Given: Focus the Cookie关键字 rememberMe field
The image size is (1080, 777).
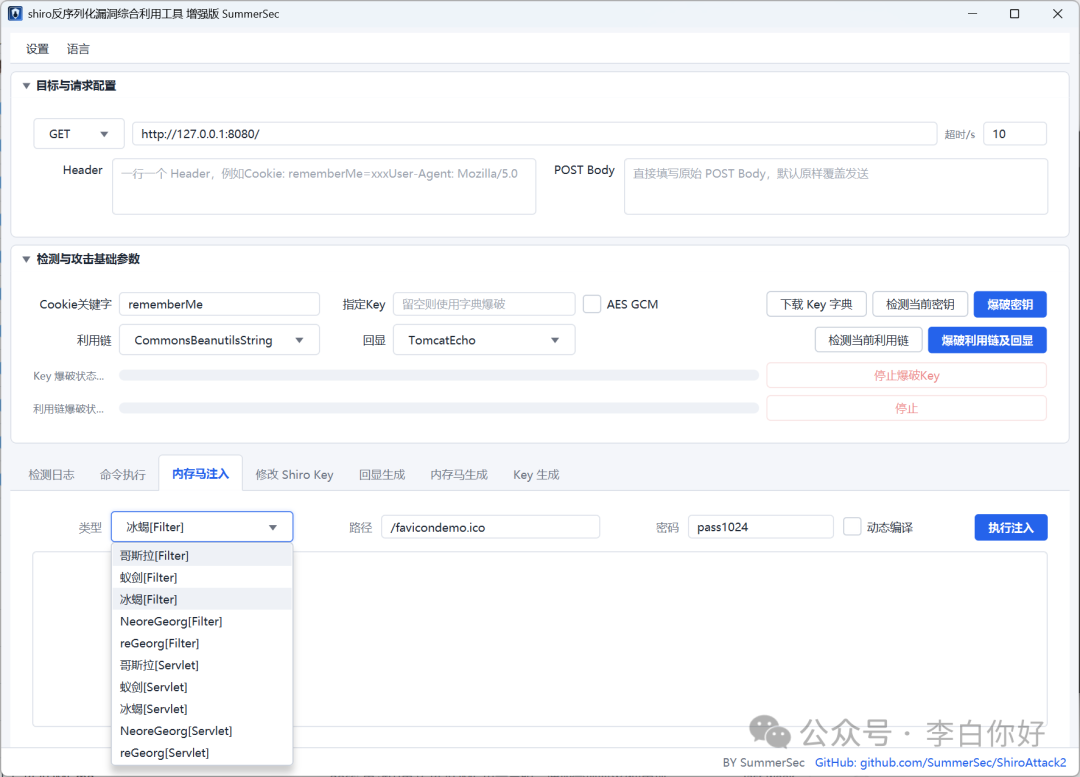Looking at the screenshot, I should (219, 304).
